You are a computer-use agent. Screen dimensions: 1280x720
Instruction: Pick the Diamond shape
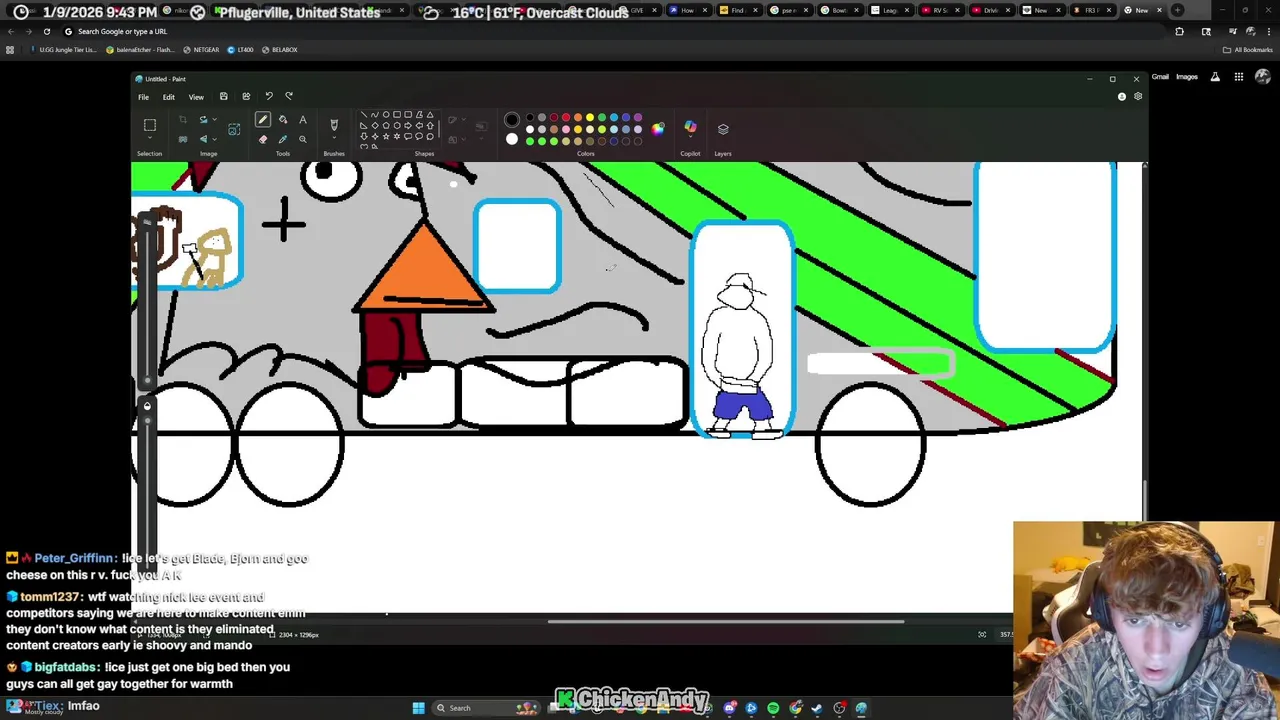[x=374, y=125]
